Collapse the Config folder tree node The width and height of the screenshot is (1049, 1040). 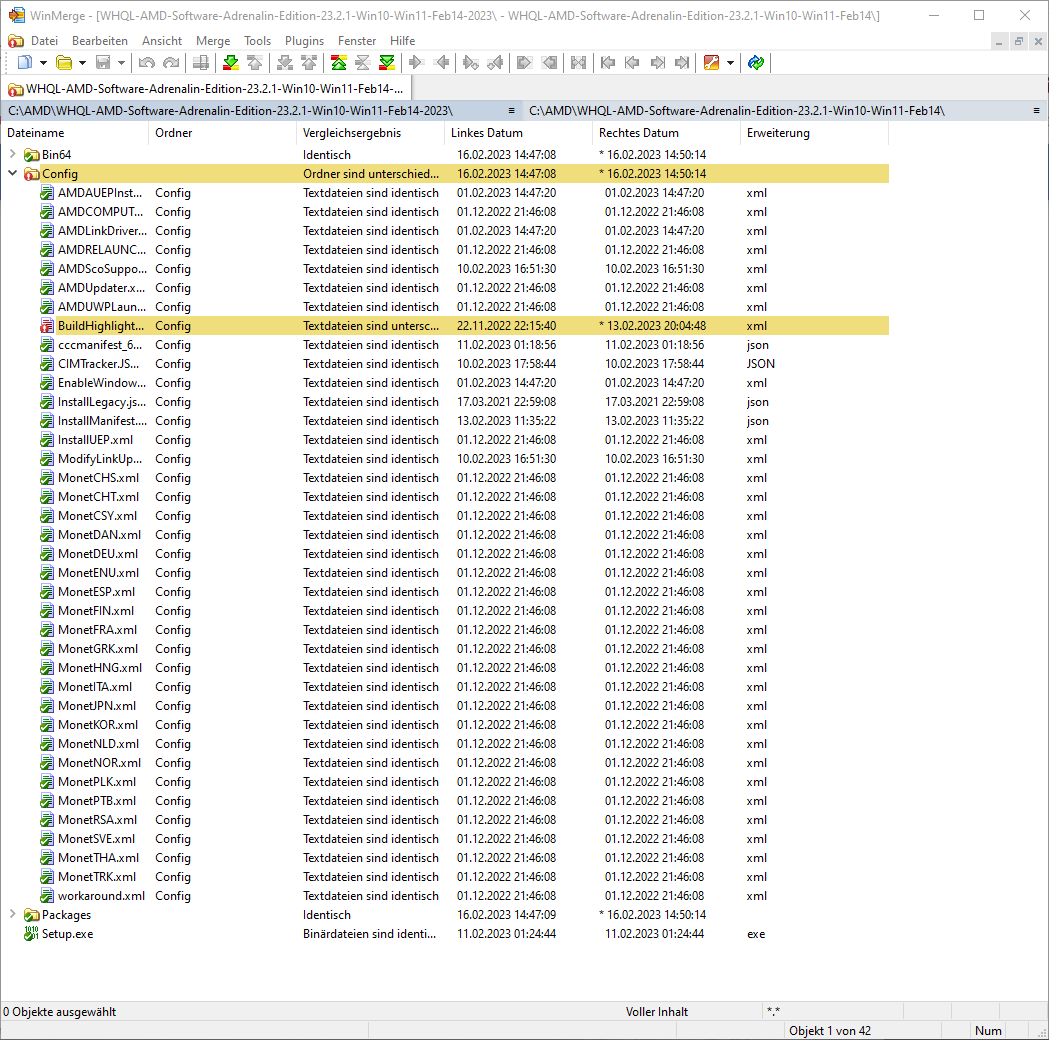coord(12,173)
